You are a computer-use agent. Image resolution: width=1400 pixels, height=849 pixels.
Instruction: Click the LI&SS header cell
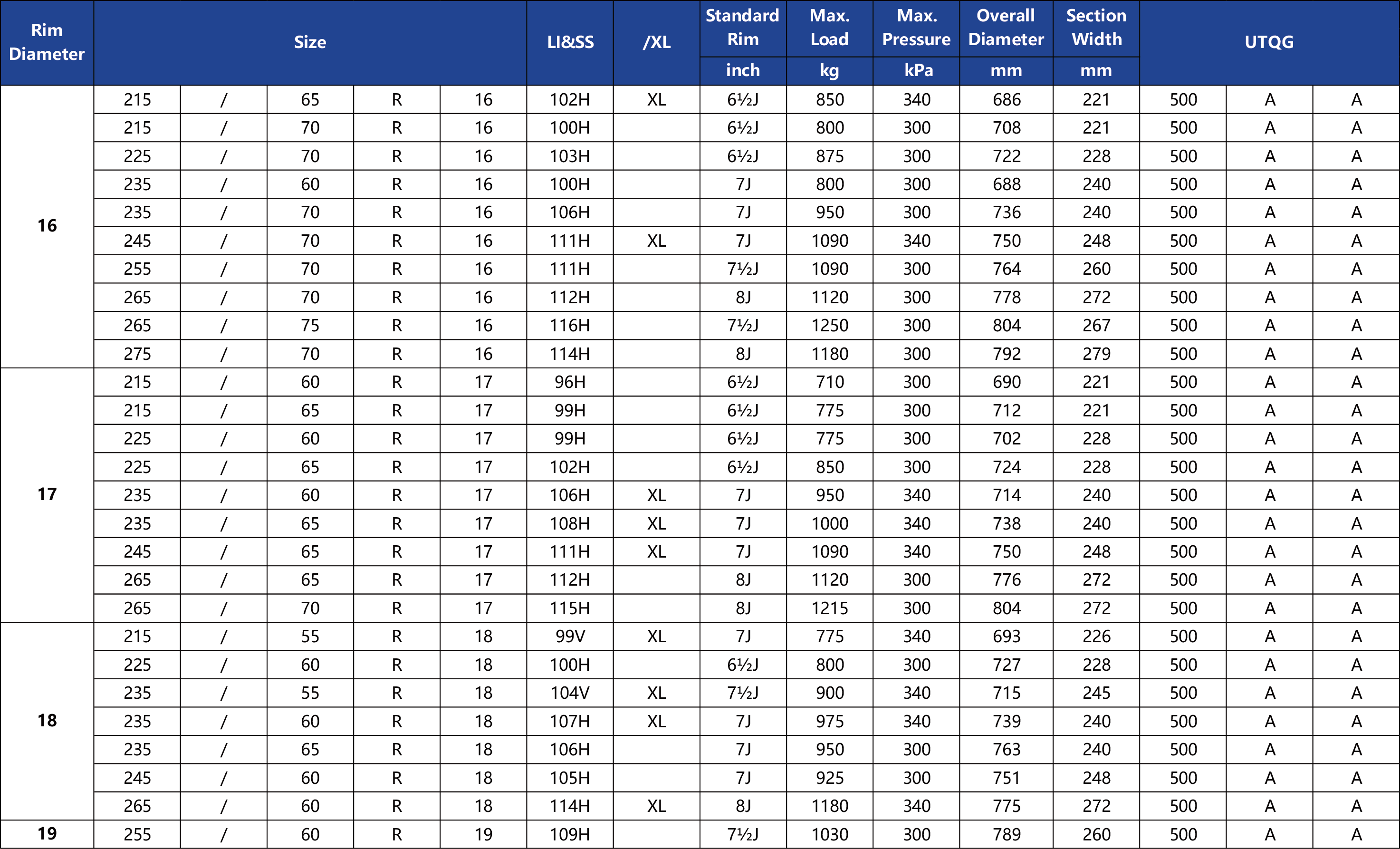click(x=570, y=43)
